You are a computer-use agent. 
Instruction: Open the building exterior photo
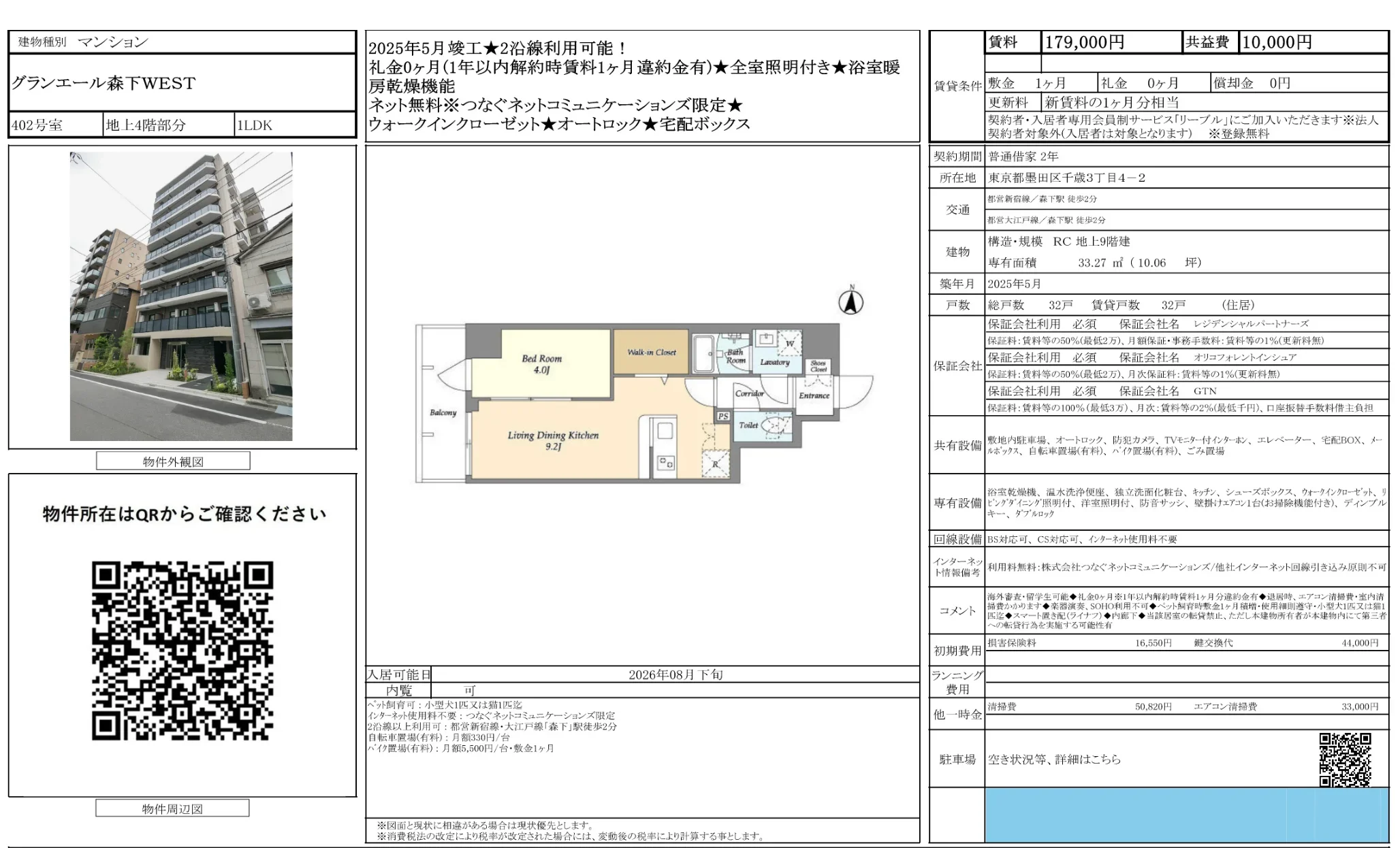pyautogui.click(x=181, y=296)
